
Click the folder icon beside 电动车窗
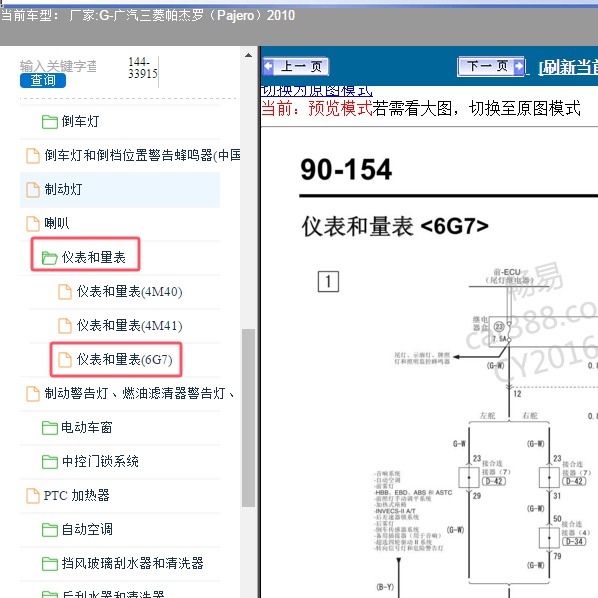(x=50, y=428)
